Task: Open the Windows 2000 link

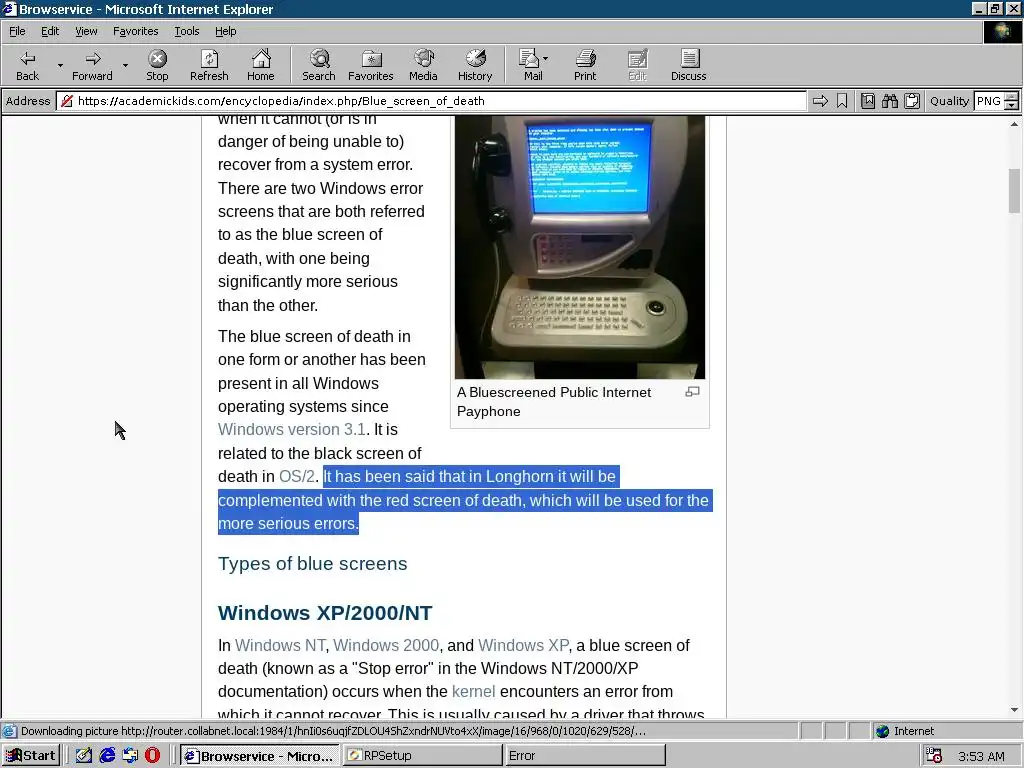Action: tap(386, 645)
